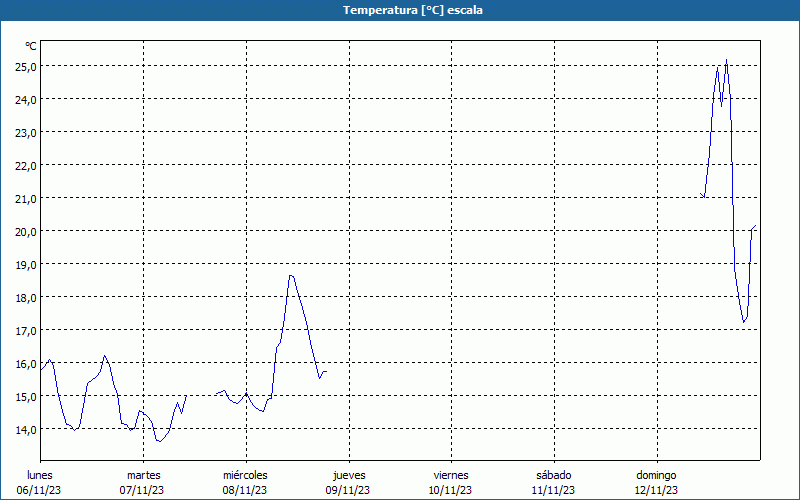Click the "jueves" day label
Screen dimensions: 800x500
349,476
